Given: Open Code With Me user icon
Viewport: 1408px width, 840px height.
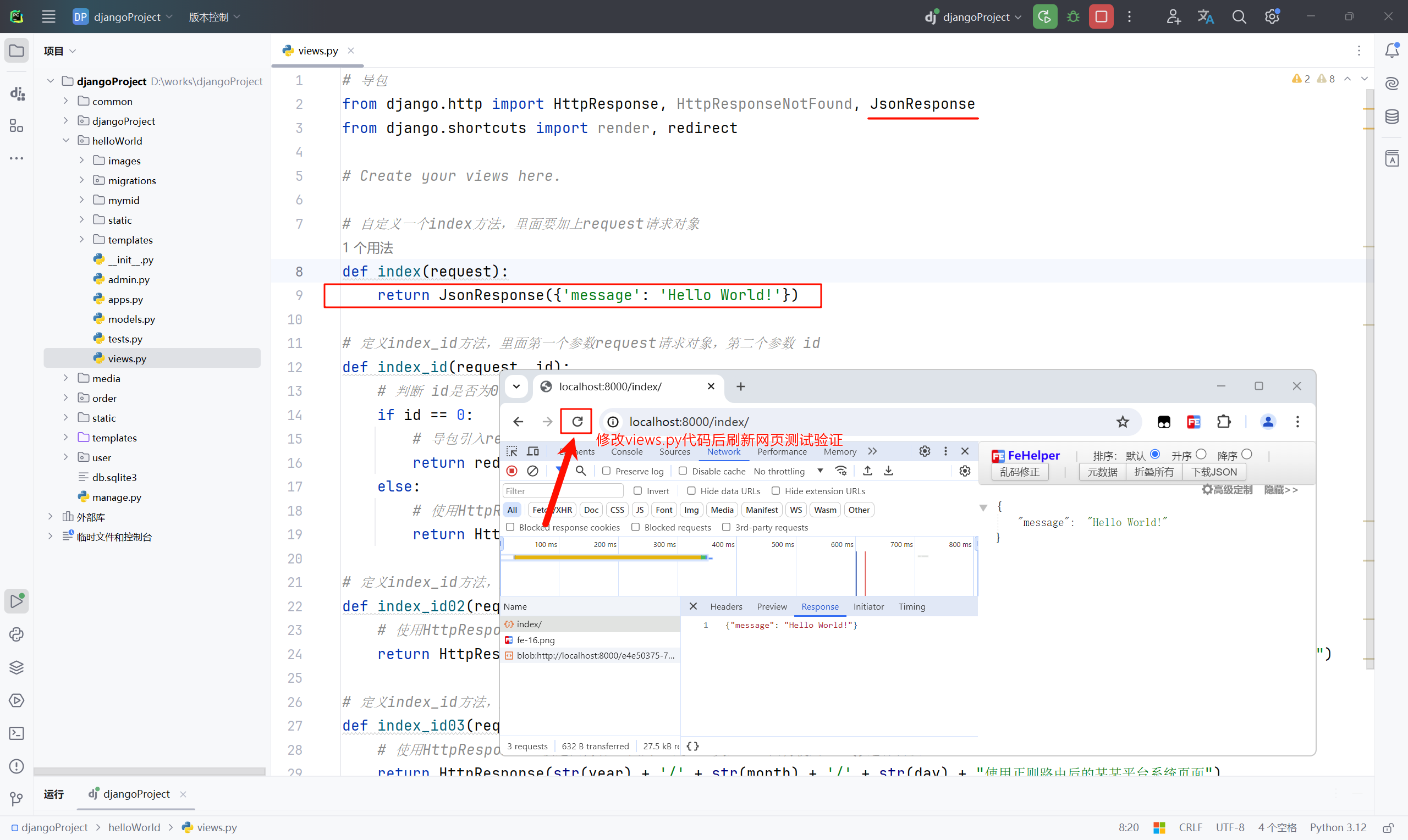Looking at the screenshot, I should pyautogui.click(x=1173, y=16).
